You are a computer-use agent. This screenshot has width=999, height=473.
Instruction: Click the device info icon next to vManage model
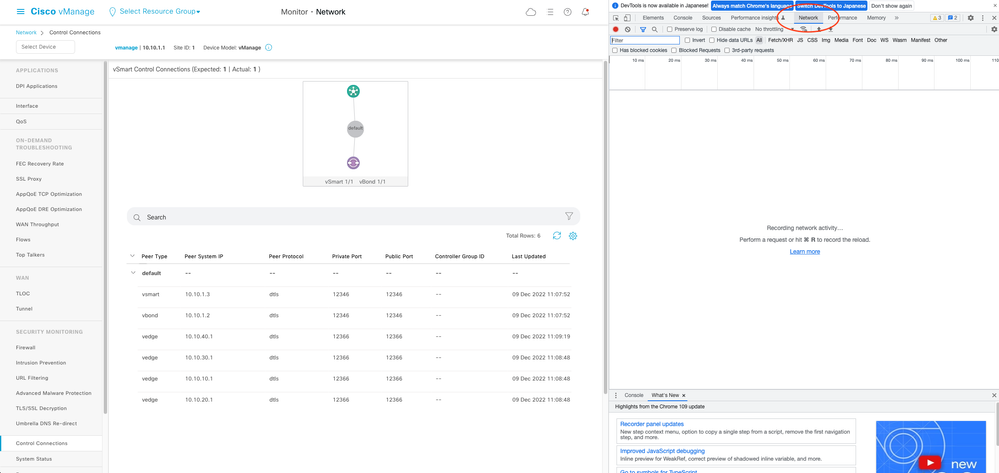tap(268, 48)
